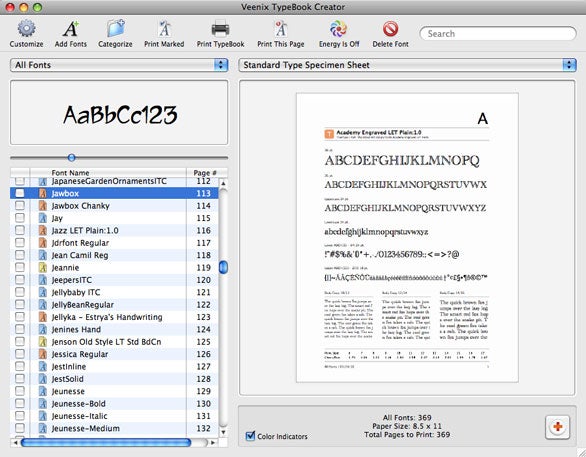586x457 pixels.
Task: Open the All Fonts dropdown
Action: pos(119,65)
